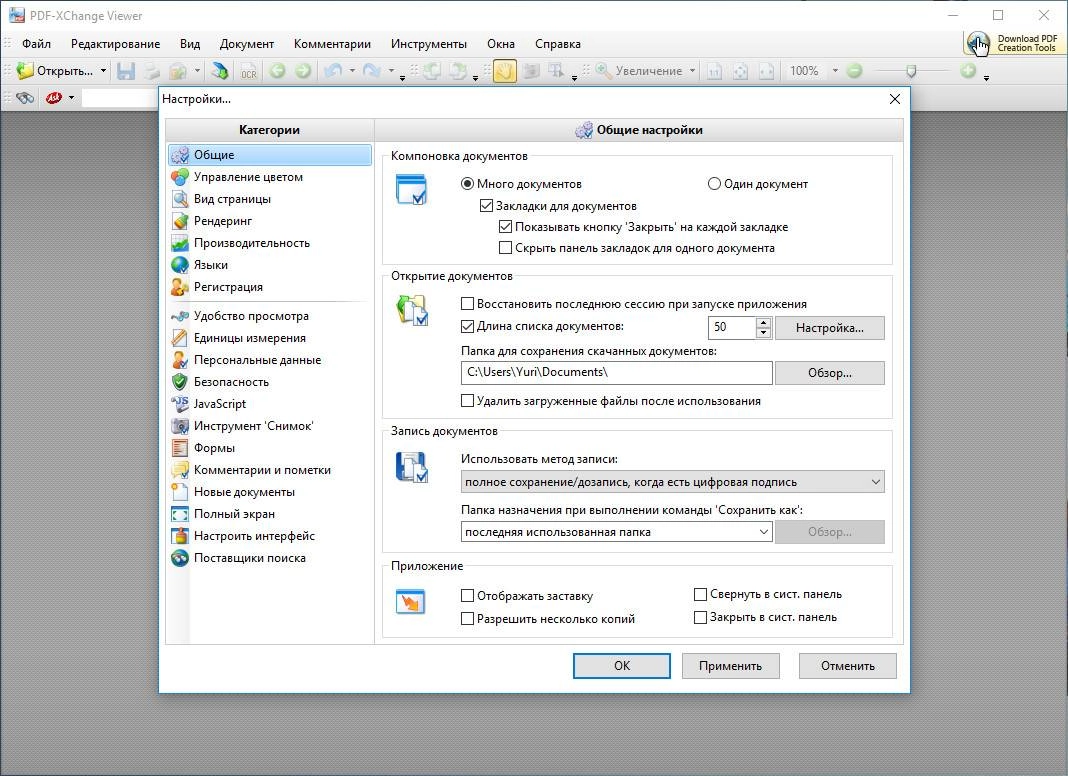Open the 'Вид' menu

[190, 44]
